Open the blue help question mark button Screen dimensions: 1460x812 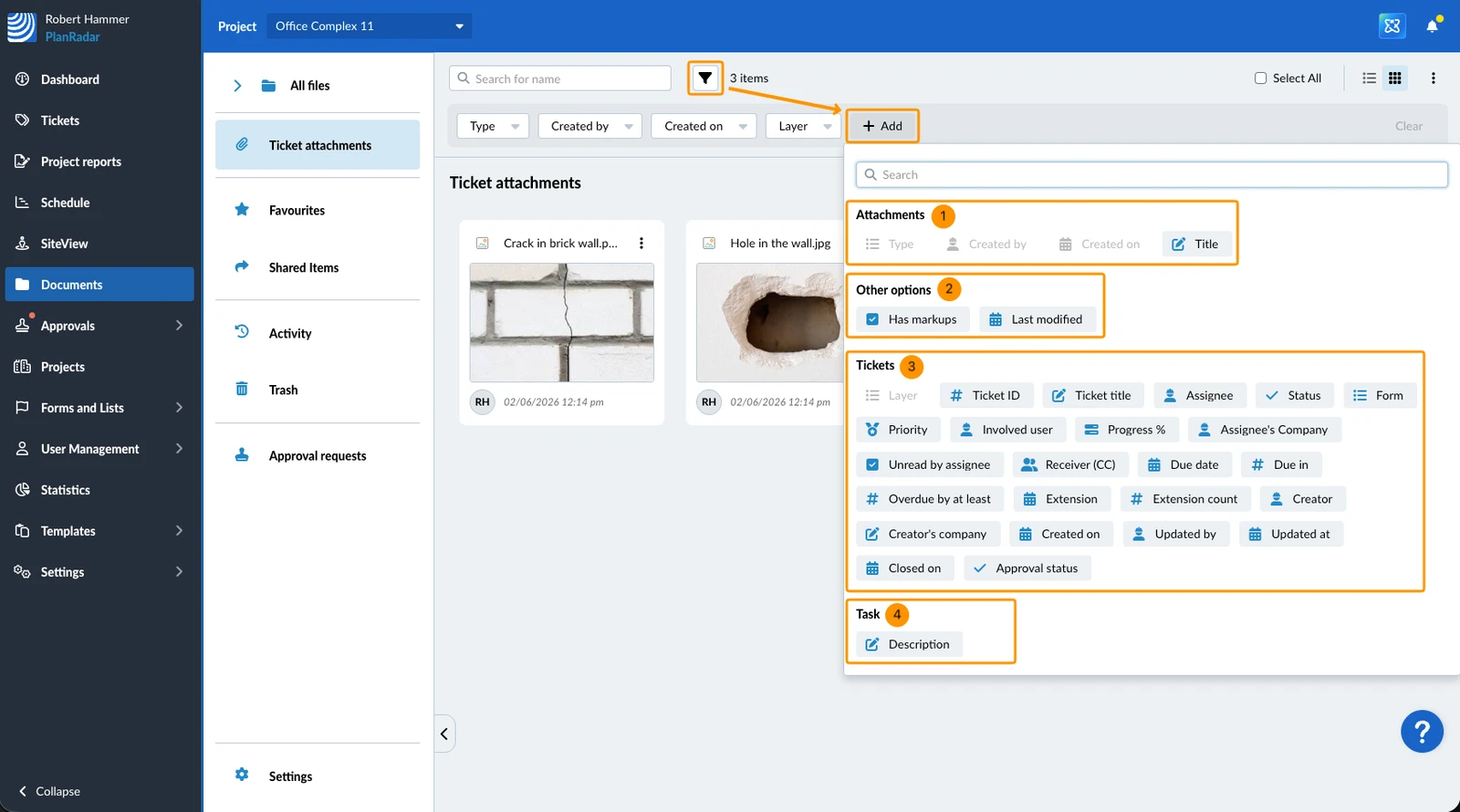point(1422,731)
